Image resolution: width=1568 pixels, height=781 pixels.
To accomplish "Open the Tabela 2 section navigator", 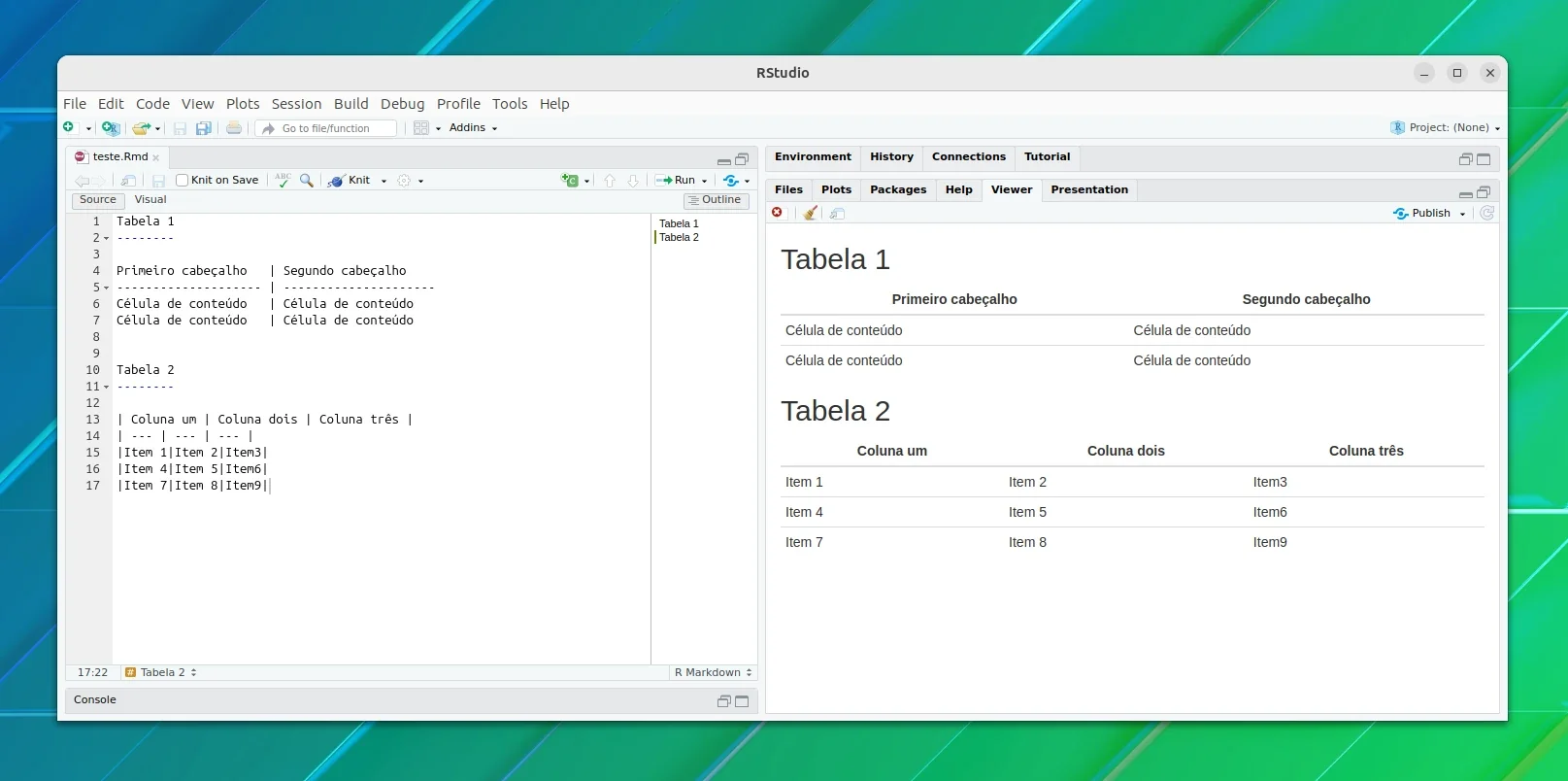I will pyautogui.click(x=161, y=672).
